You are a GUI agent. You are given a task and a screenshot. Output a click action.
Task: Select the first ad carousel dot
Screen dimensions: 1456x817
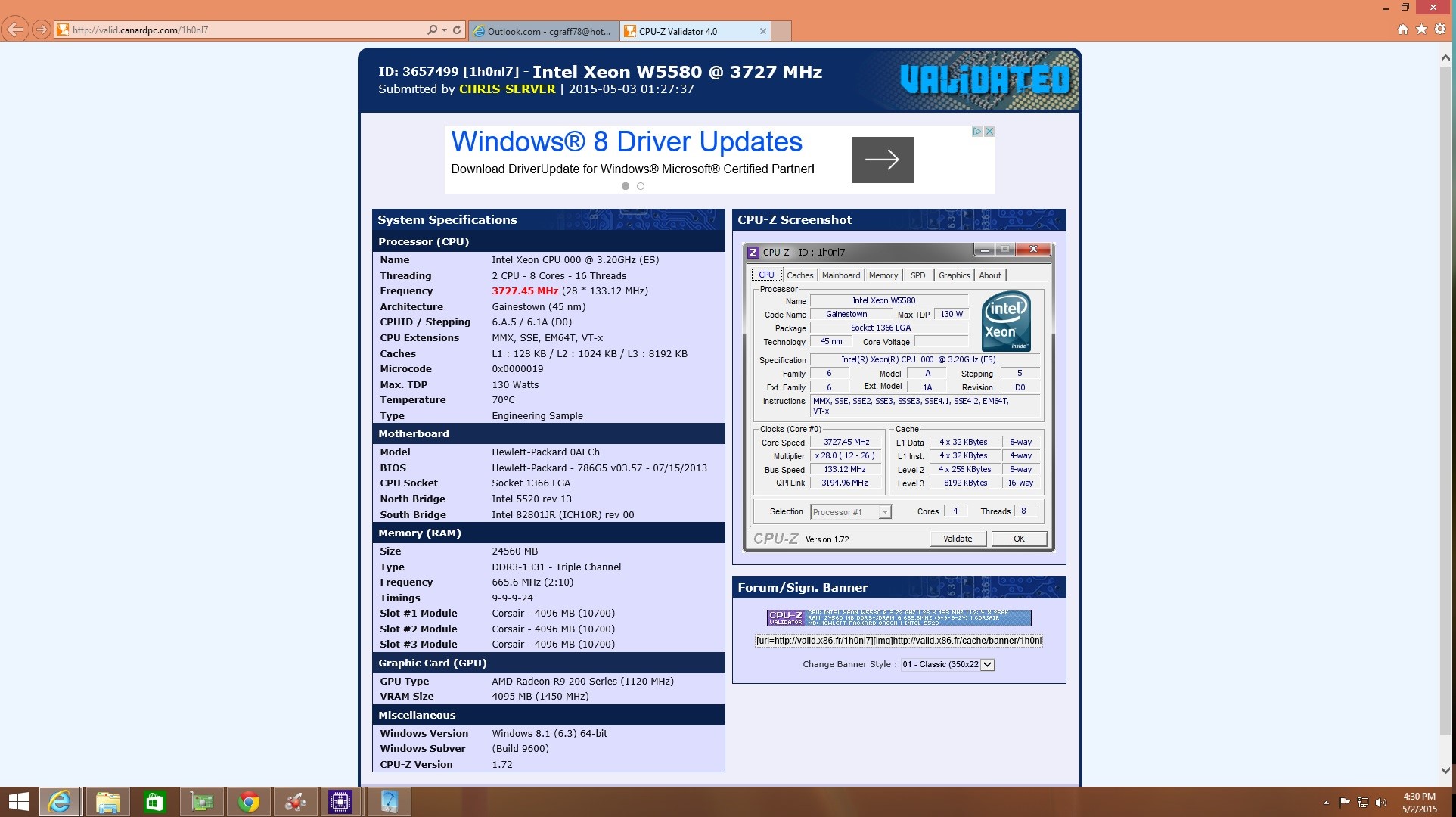tap(626, 186)
